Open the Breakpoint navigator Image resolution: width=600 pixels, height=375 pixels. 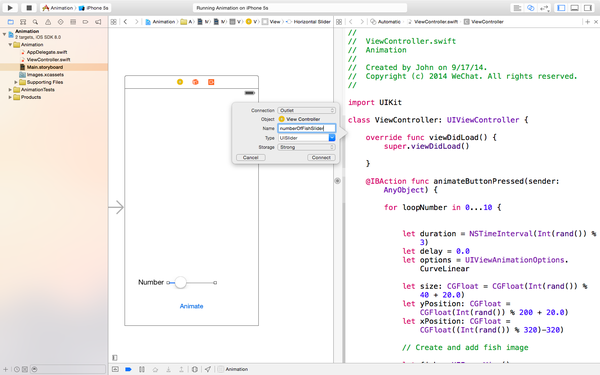[85, 22]
